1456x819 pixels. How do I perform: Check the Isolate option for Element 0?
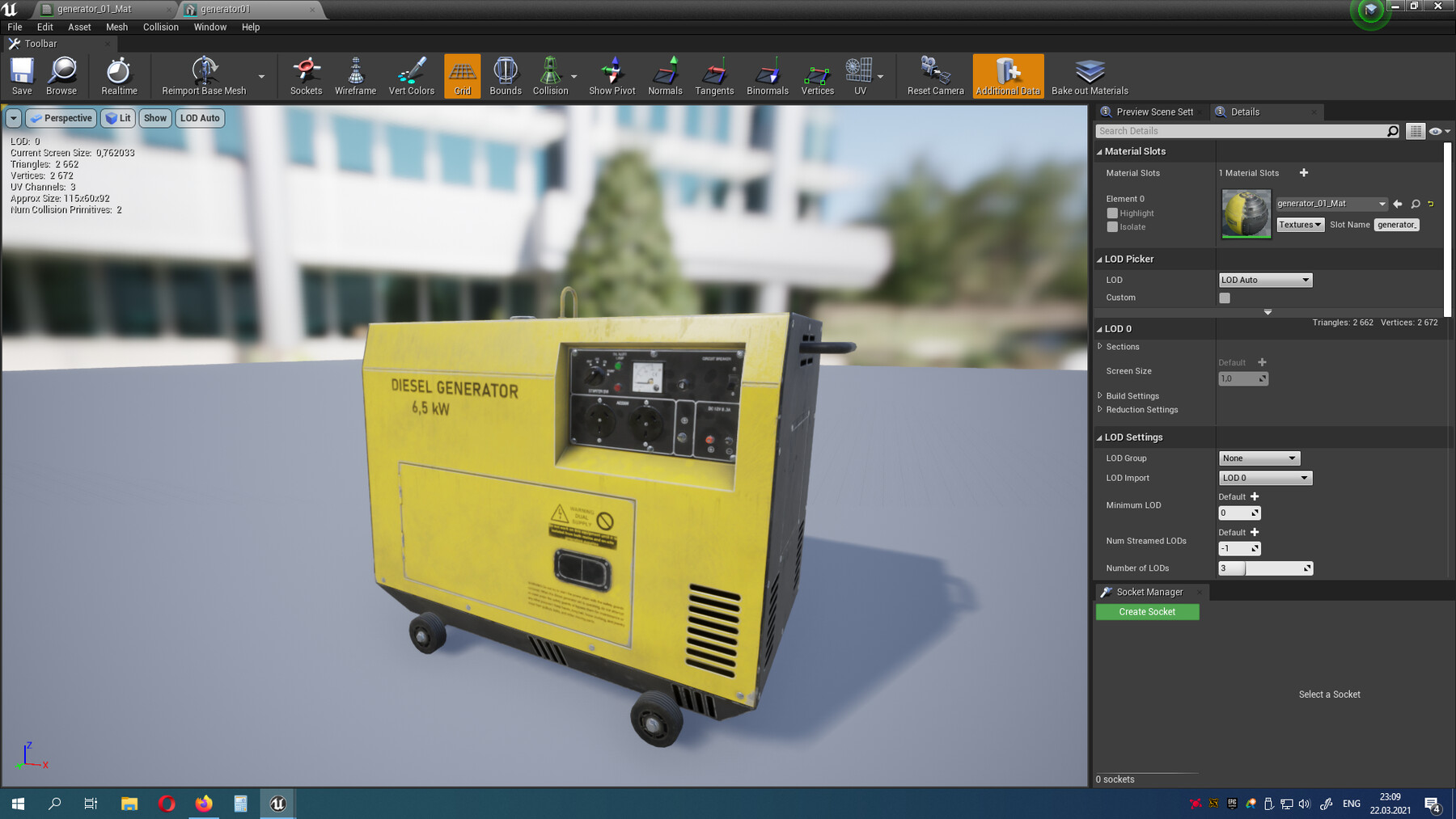1113,227
